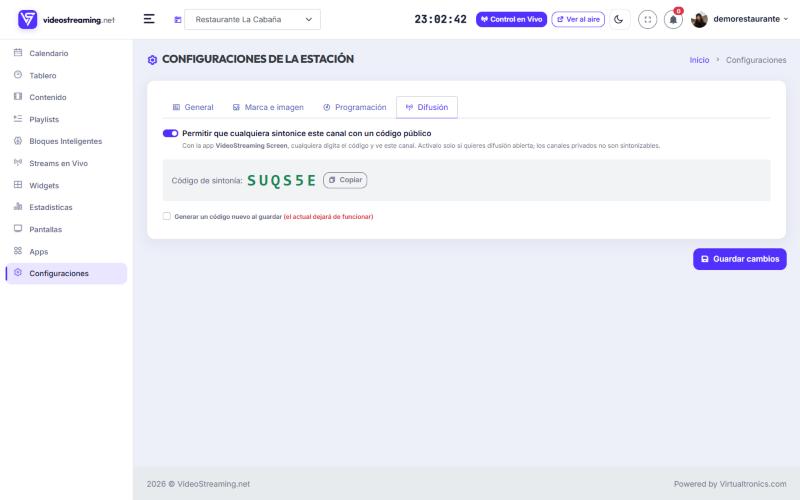Click Widgets sidebar icon
The width and height of the screenshot is (800, 500).
tap(18, 185)
